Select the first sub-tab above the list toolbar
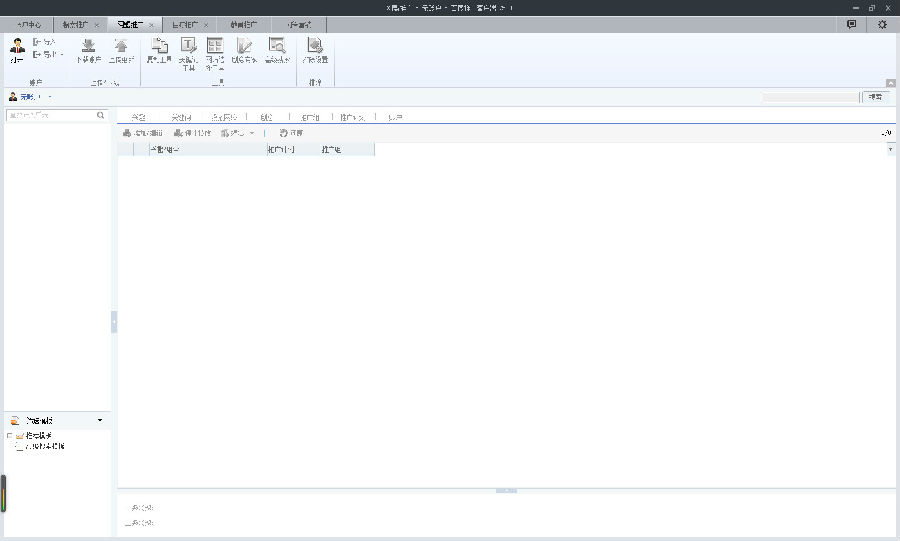The image size is (900, 541). (x=138, y=117)
